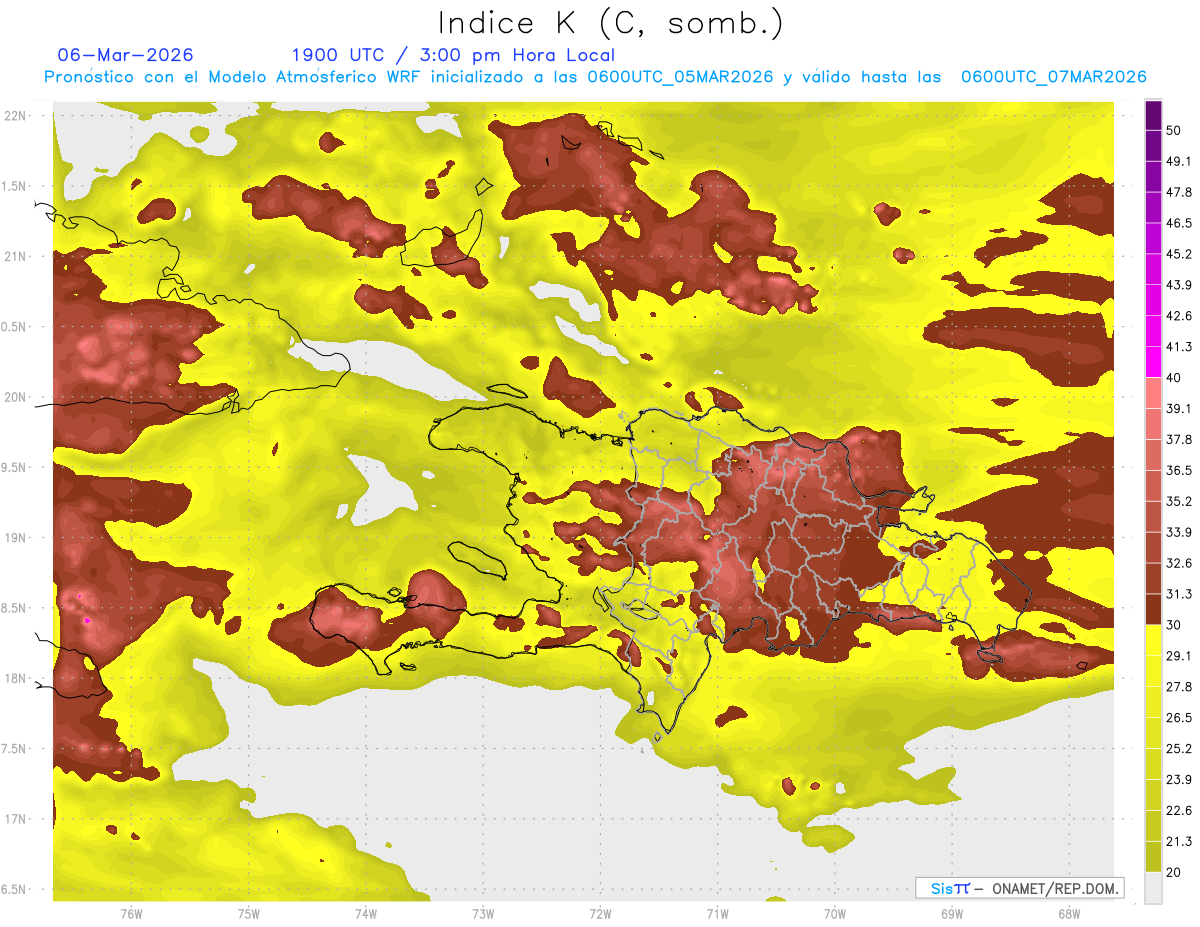Viewport: 1200px width, 927px height.
Task: Click the legend value '41.3'
Action: [1178, 347]
